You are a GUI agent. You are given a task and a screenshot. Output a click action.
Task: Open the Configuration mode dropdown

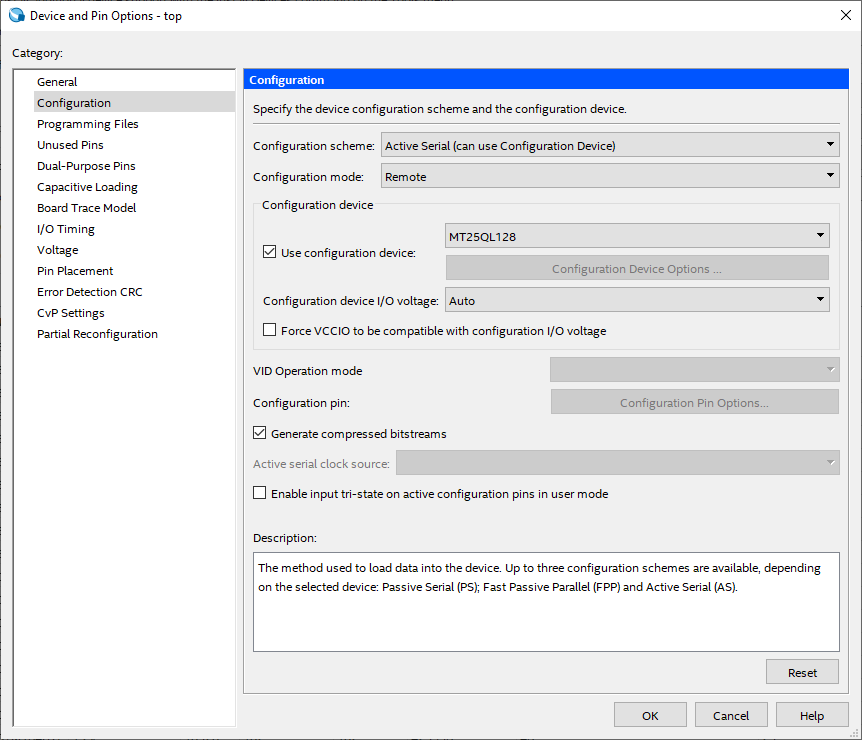click(x=829, y=175)
